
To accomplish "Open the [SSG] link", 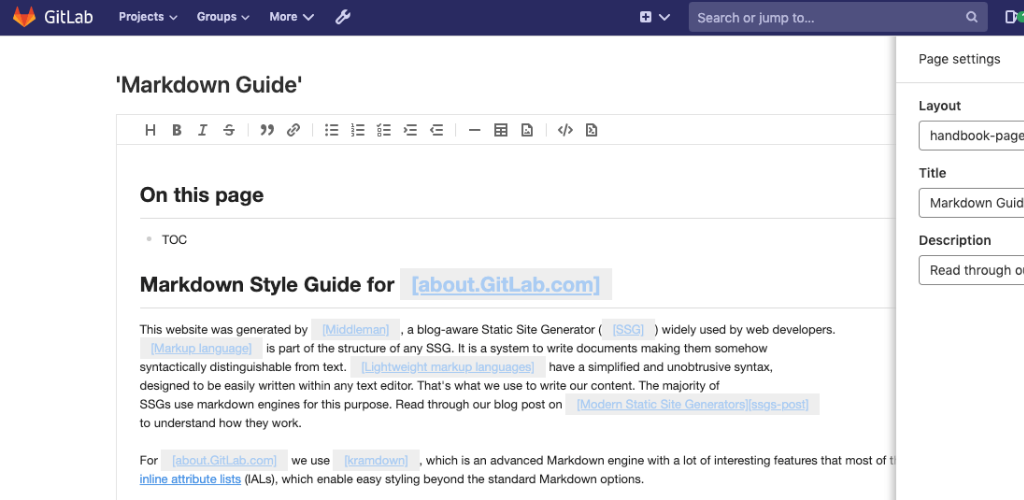I will tap(628, 330).
